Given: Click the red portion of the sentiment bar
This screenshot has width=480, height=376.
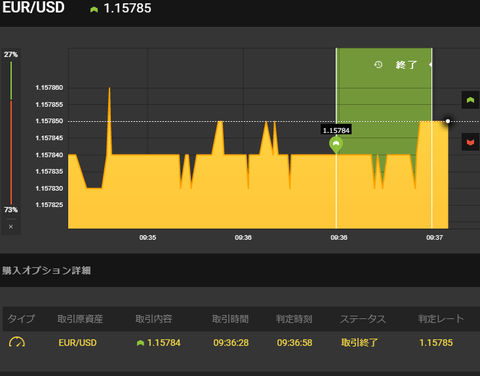Looking at the screenshot, I should pos(11,153).
